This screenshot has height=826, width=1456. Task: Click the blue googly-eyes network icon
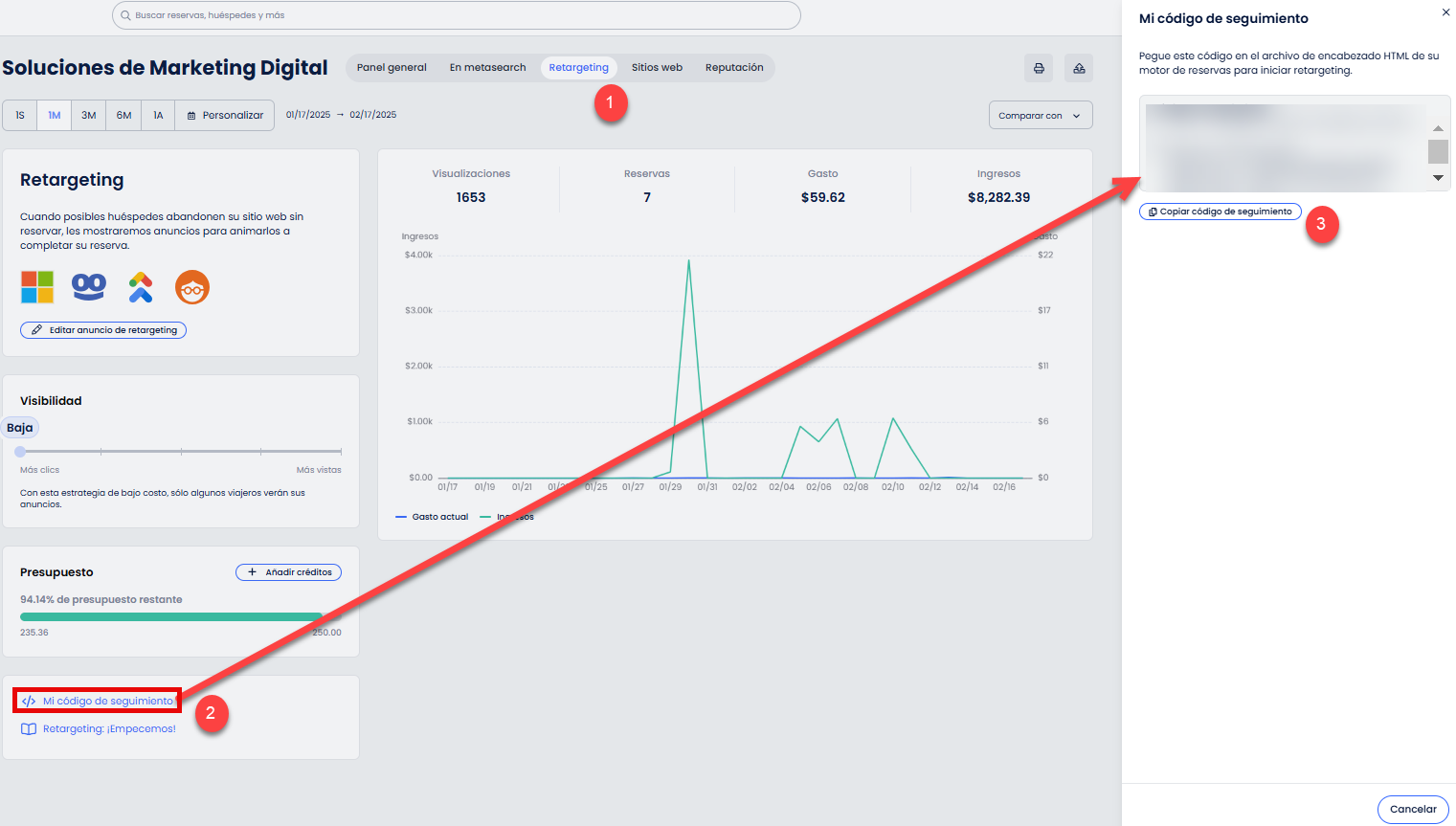(x=89, y=287)
